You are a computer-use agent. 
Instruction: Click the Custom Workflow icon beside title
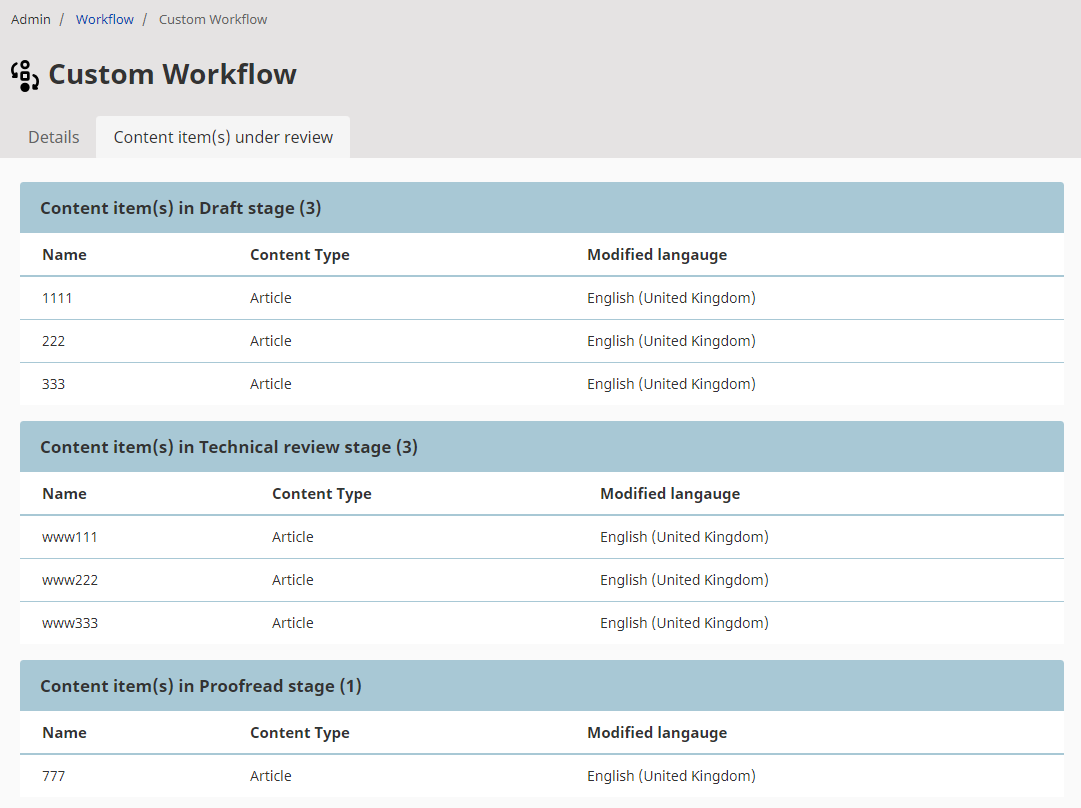[x=25, y=75]
